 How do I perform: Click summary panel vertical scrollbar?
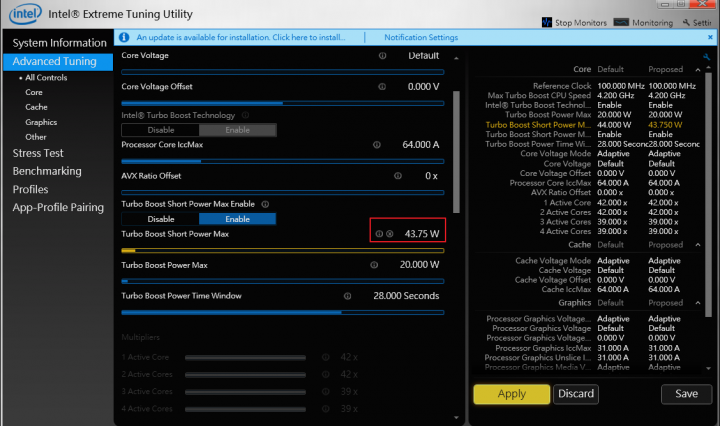[x=708, y=195]
